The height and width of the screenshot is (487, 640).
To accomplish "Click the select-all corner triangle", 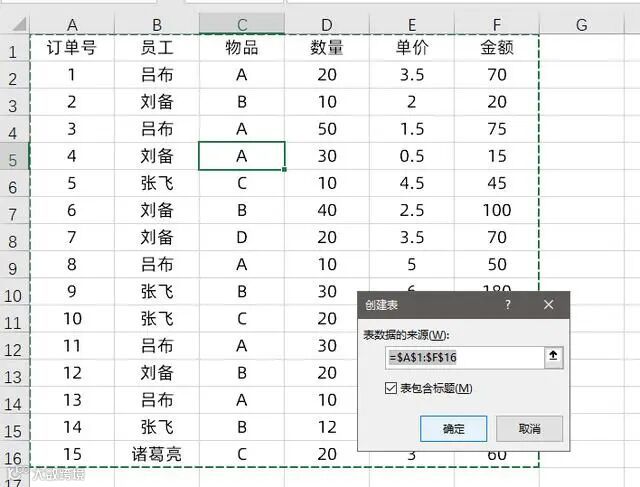I will click(x=19, y=24).
